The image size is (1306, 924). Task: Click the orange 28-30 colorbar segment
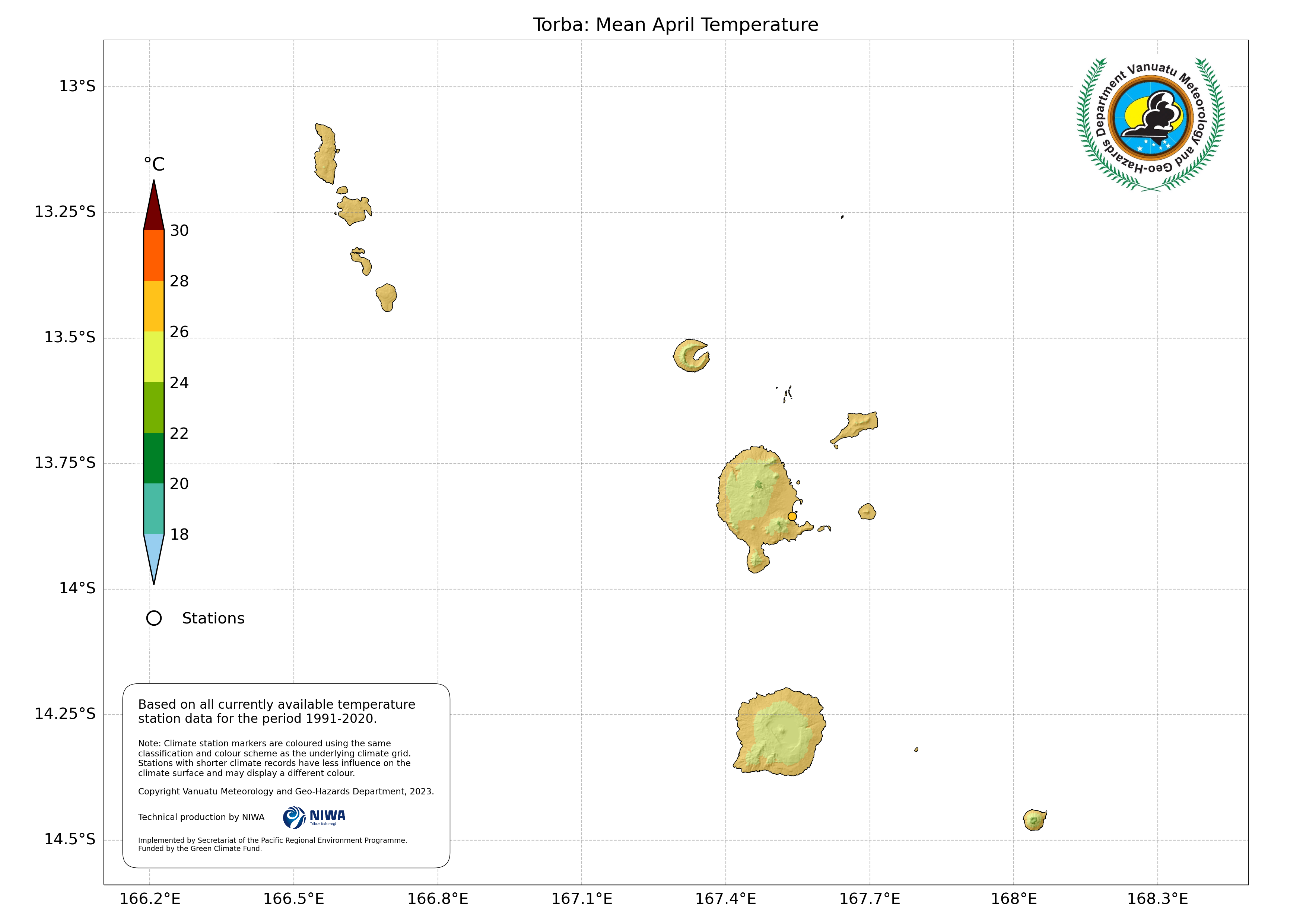point(153,255)
